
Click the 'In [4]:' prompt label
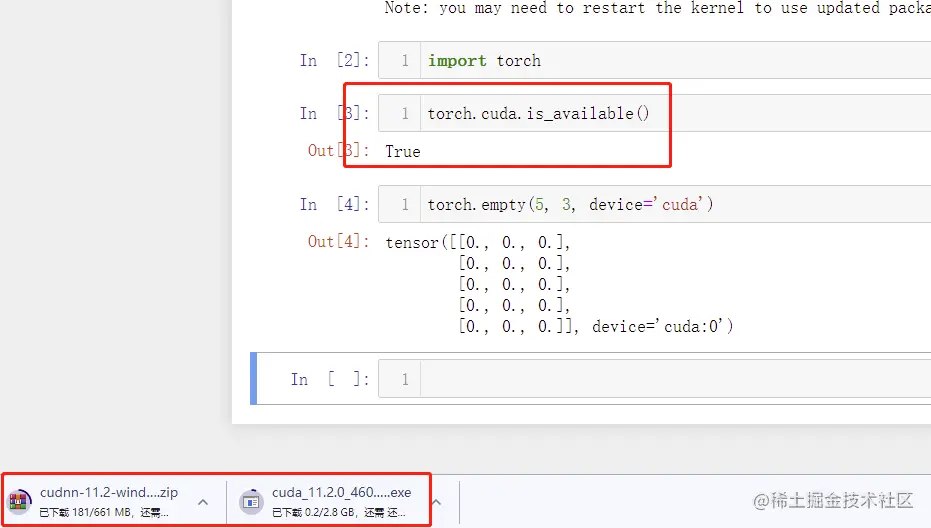click(334, 204)
